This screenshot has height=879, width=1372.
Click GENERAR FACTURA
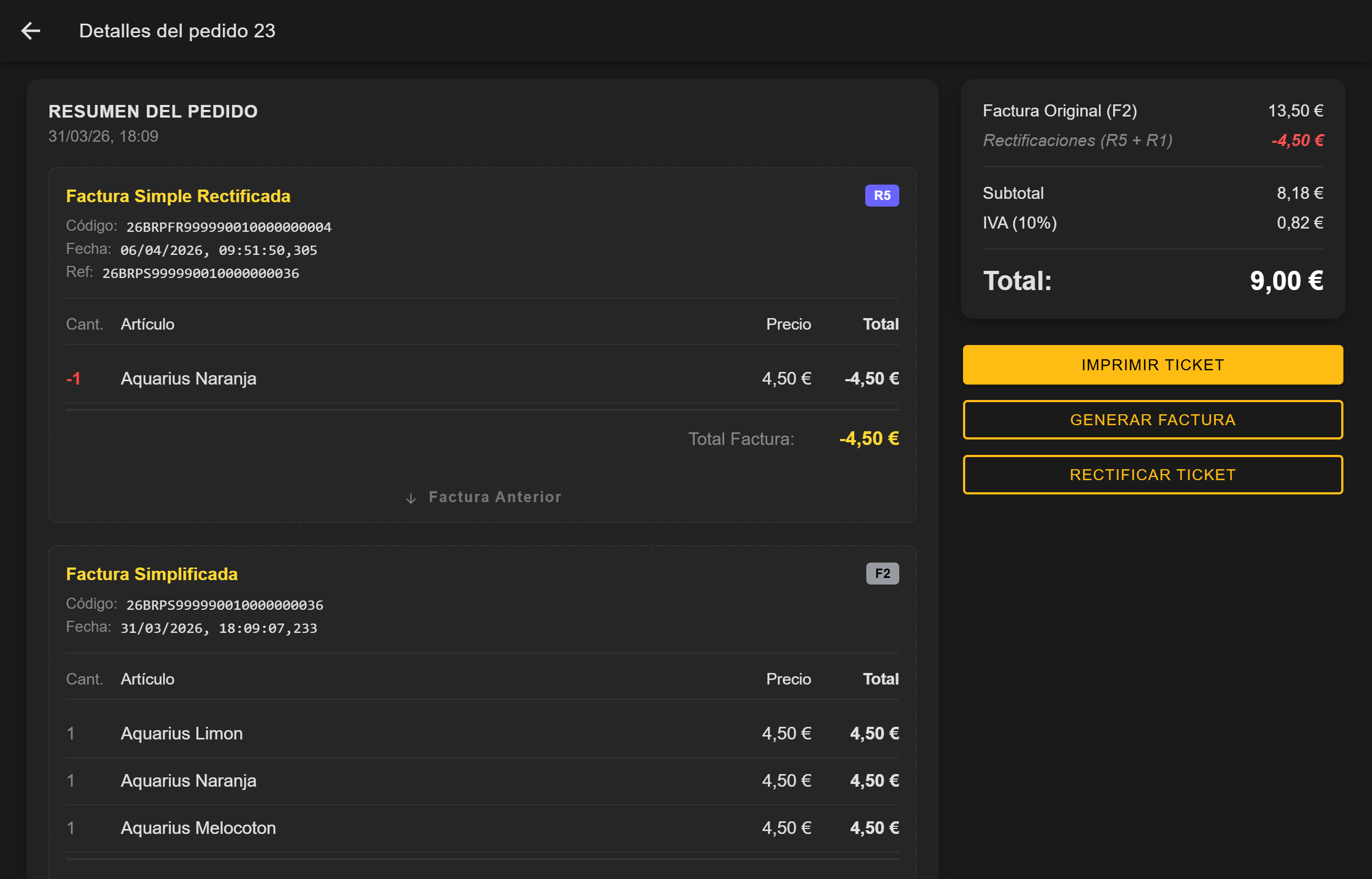coord(1152,420)
